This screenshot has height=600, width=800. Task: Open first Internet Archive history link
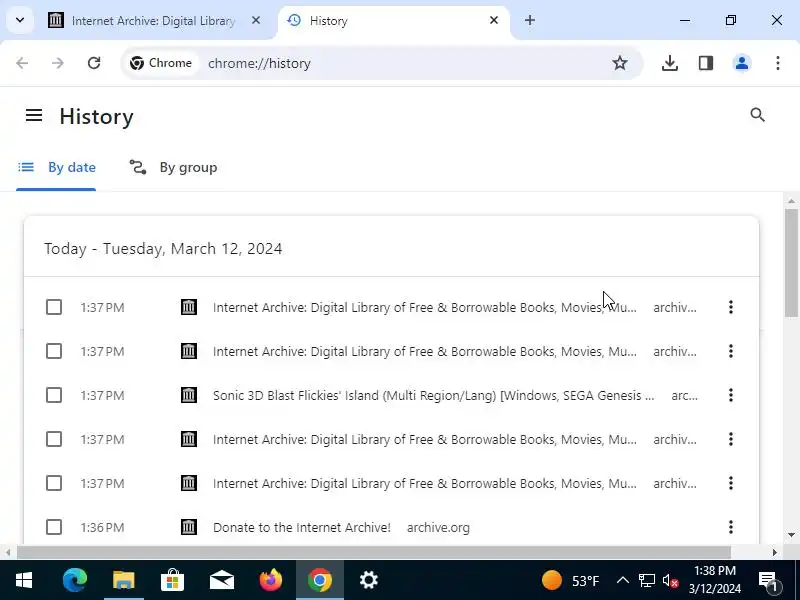point(424,308)
